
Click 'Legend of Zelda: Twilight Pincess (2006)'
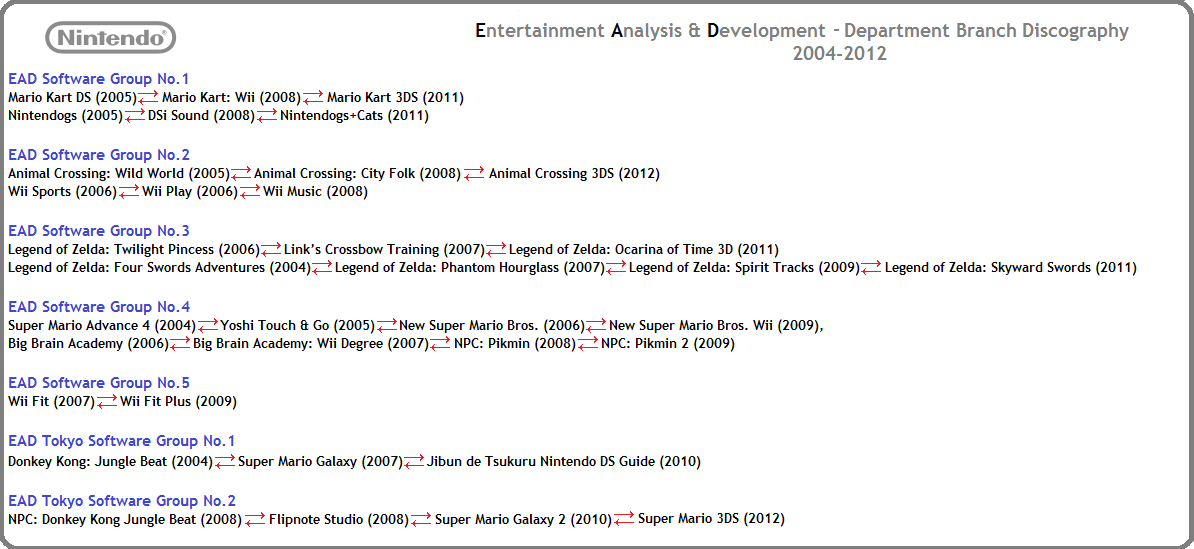[x=134, y=250]
